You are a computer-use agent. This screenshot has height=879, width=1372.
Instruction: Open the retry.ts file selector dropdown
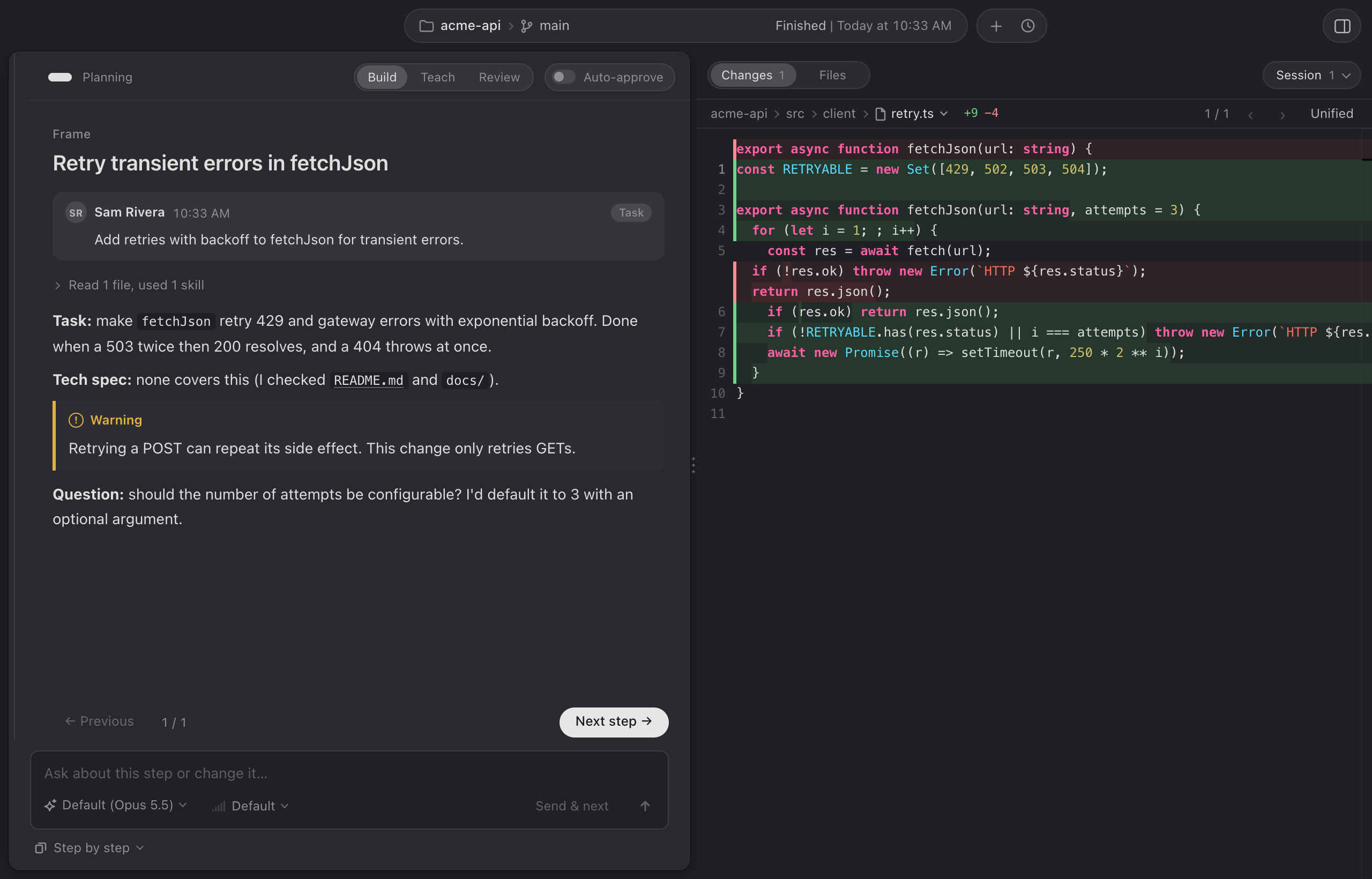[912, 114]
